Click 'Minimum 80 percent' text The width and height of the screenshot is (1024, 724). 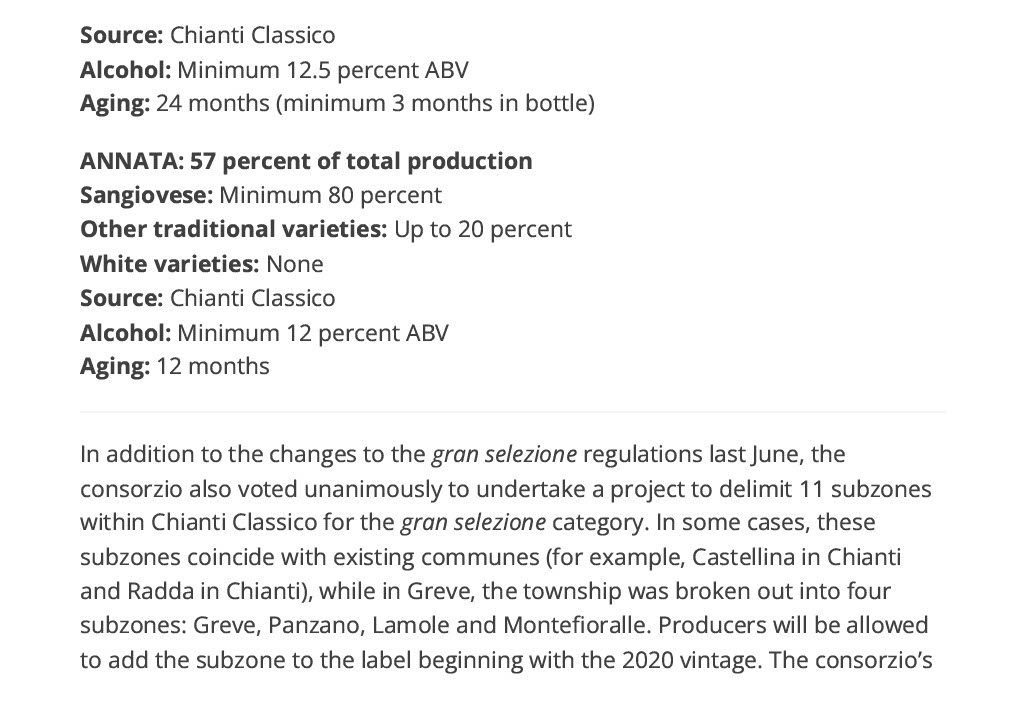pyautogui.click(x=330, y=195)
